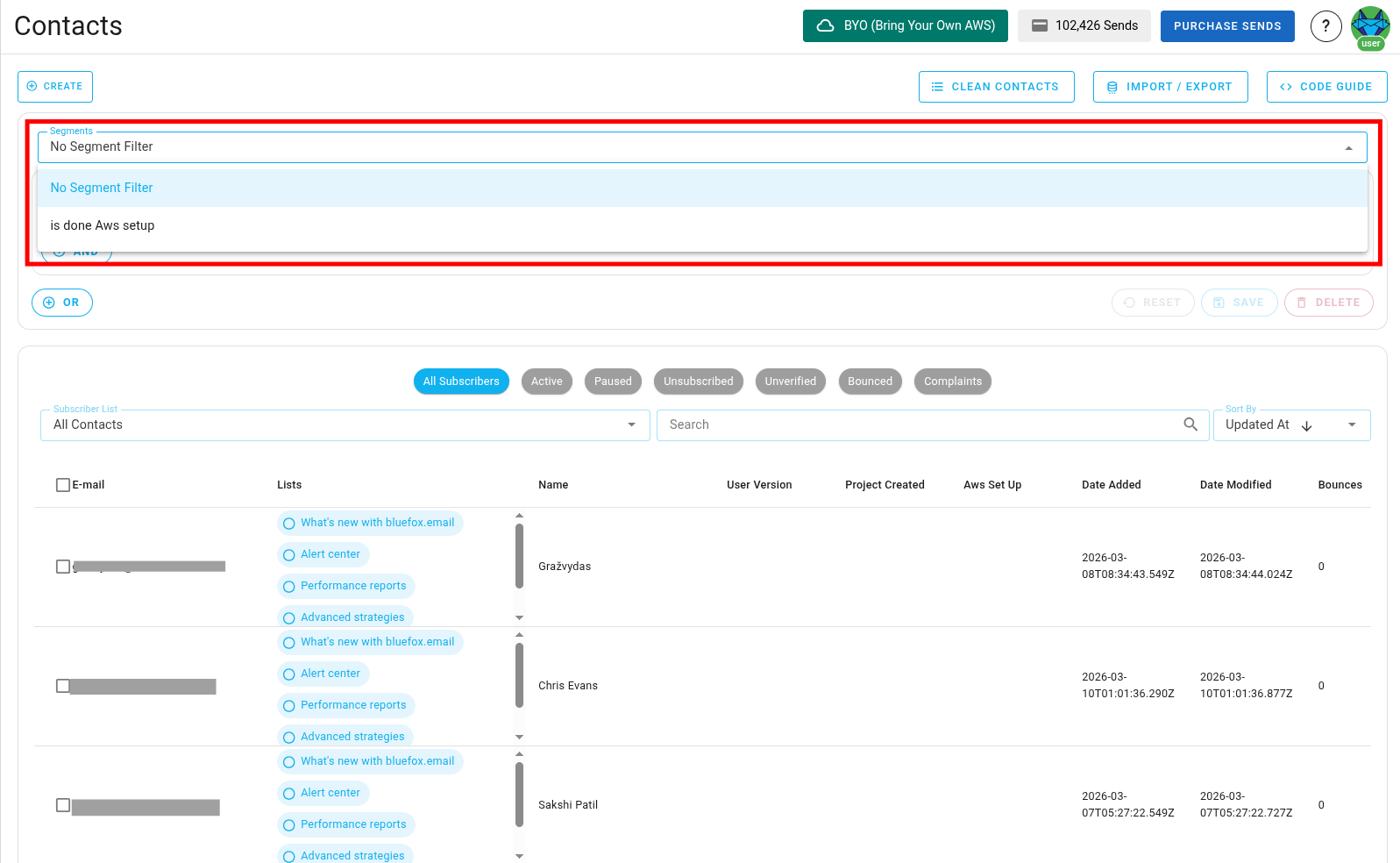Check the Gražvydas row checkbox
This screenshot has width=1400, height=863.
[63, 567]
